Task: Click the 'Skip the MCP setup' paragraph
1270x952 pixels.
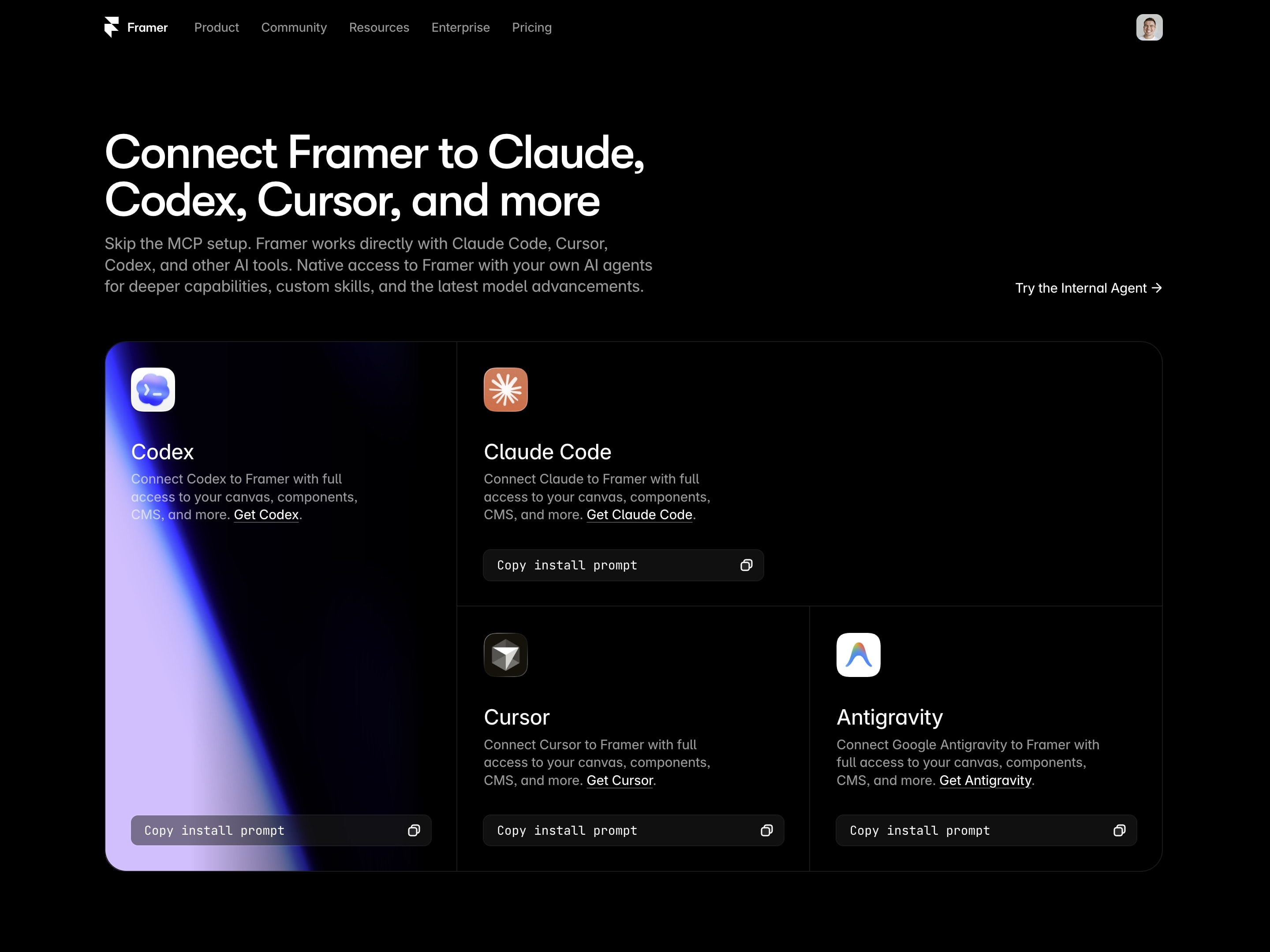Action: click(378, 264)
